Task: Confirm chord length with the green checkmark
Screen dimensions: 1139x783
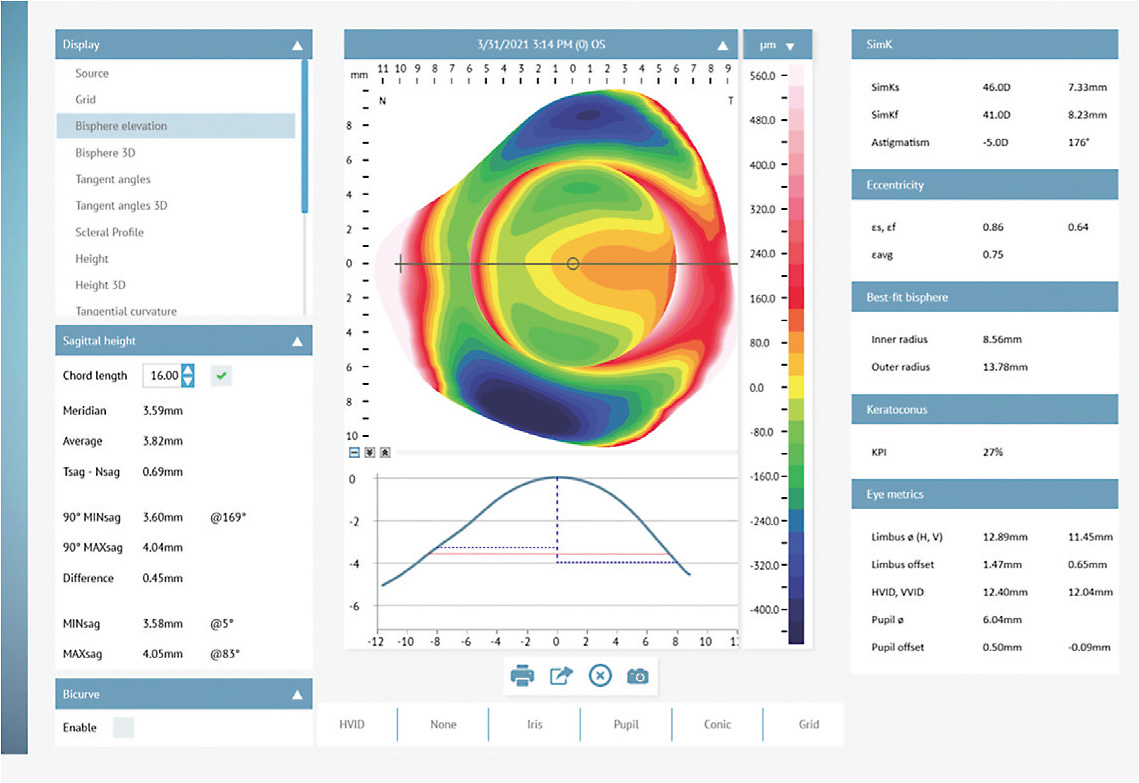Action: tap(220, 375)
